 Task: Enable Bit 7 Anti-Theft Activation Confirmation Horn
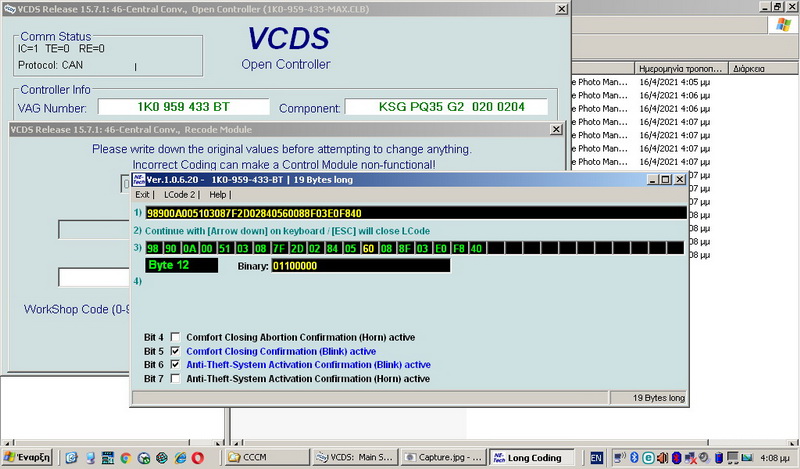click(175, 378)
